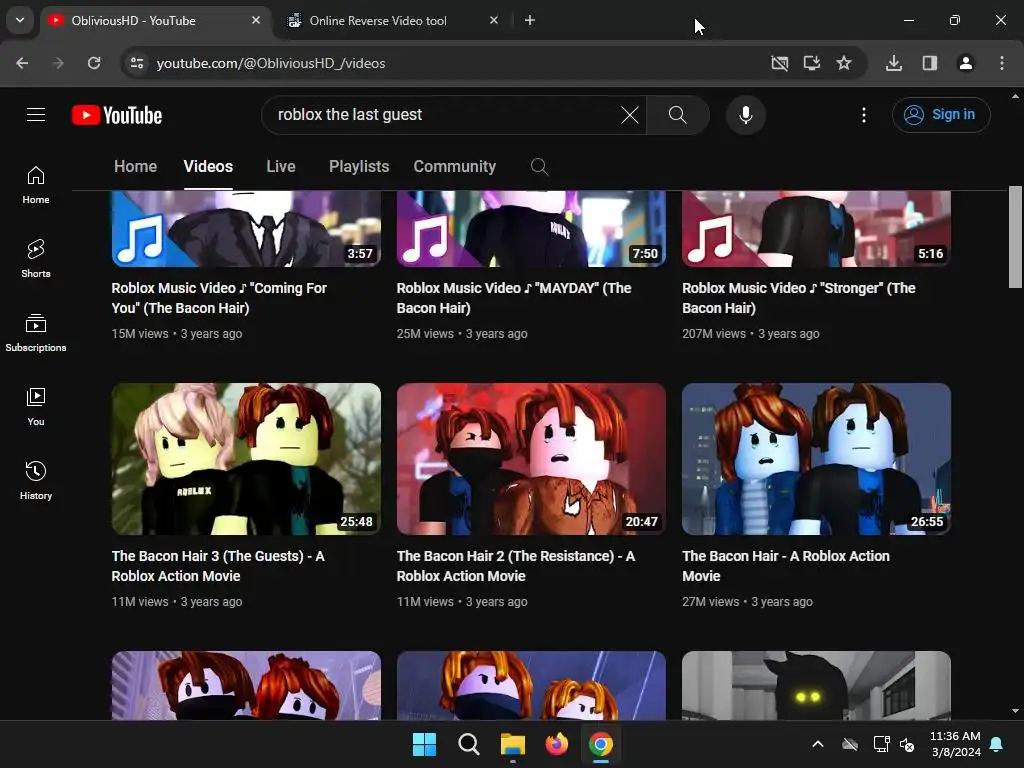Image resolution: width=1024 pixels, height=768 pixels.
Task: Clear the search box with the X
Action: click(630, 115)
